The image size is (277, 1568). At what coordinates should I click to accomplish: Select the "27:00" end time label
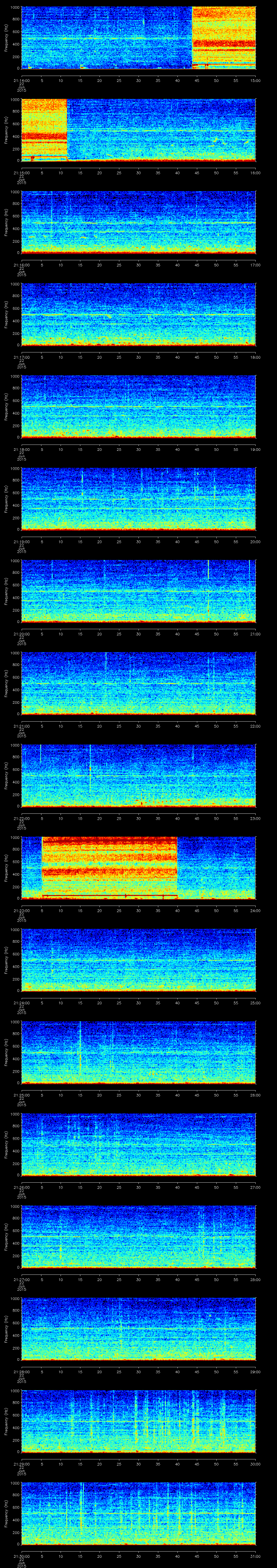tap(256, 1187)
